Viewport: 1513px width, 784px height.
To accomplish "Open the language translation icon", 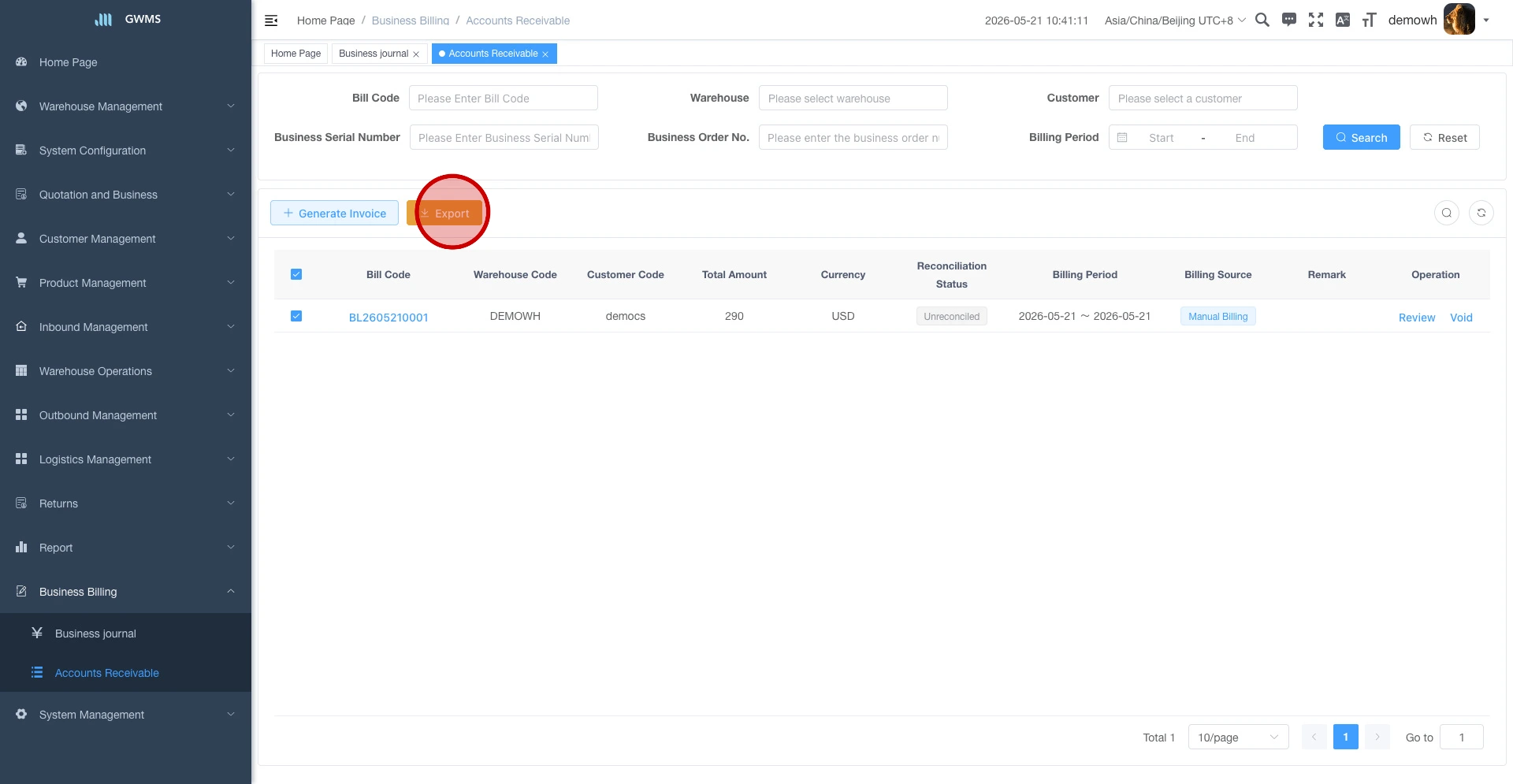I will [1343, 20].
